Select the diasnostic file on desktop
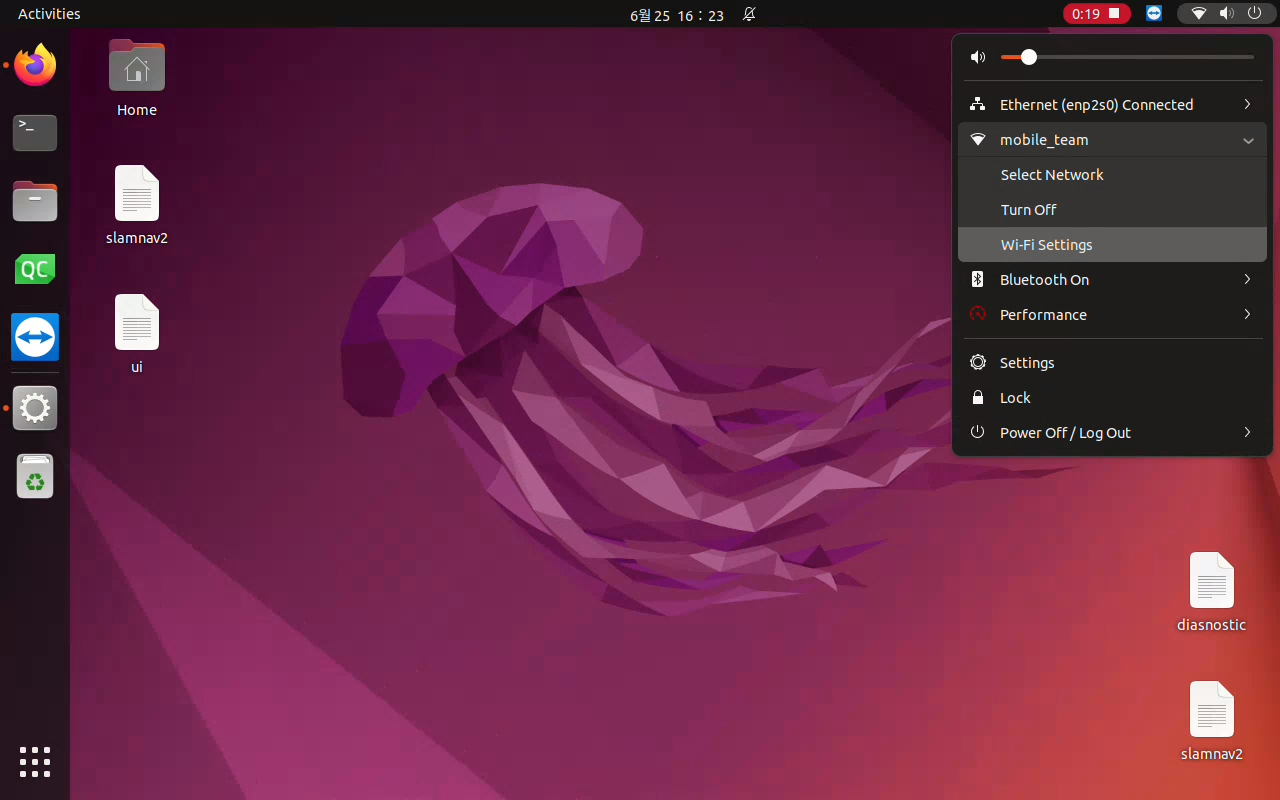Screen dimensions: 1280x800 click(x=1211, y=593)
